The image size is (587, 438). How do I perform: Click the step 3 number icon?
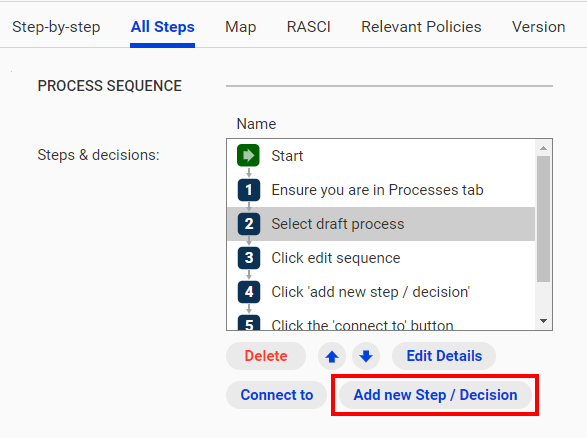pos(249,258)
